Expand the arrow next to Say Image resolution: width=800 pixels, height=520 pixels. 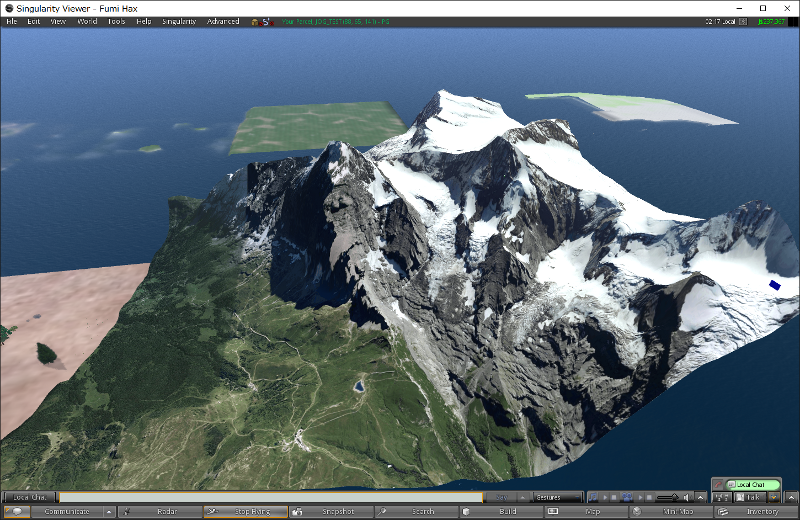(523, 497)
